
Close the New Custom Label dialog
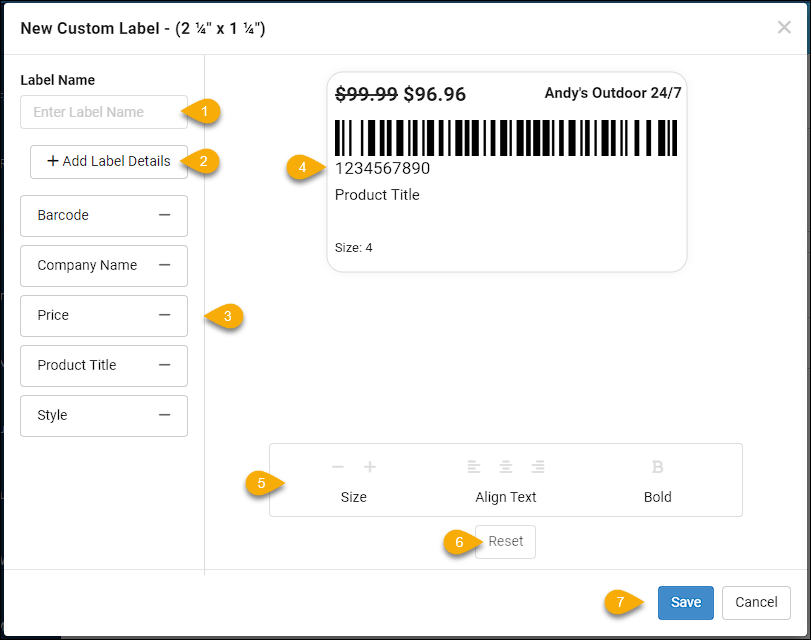coord(784,28)
